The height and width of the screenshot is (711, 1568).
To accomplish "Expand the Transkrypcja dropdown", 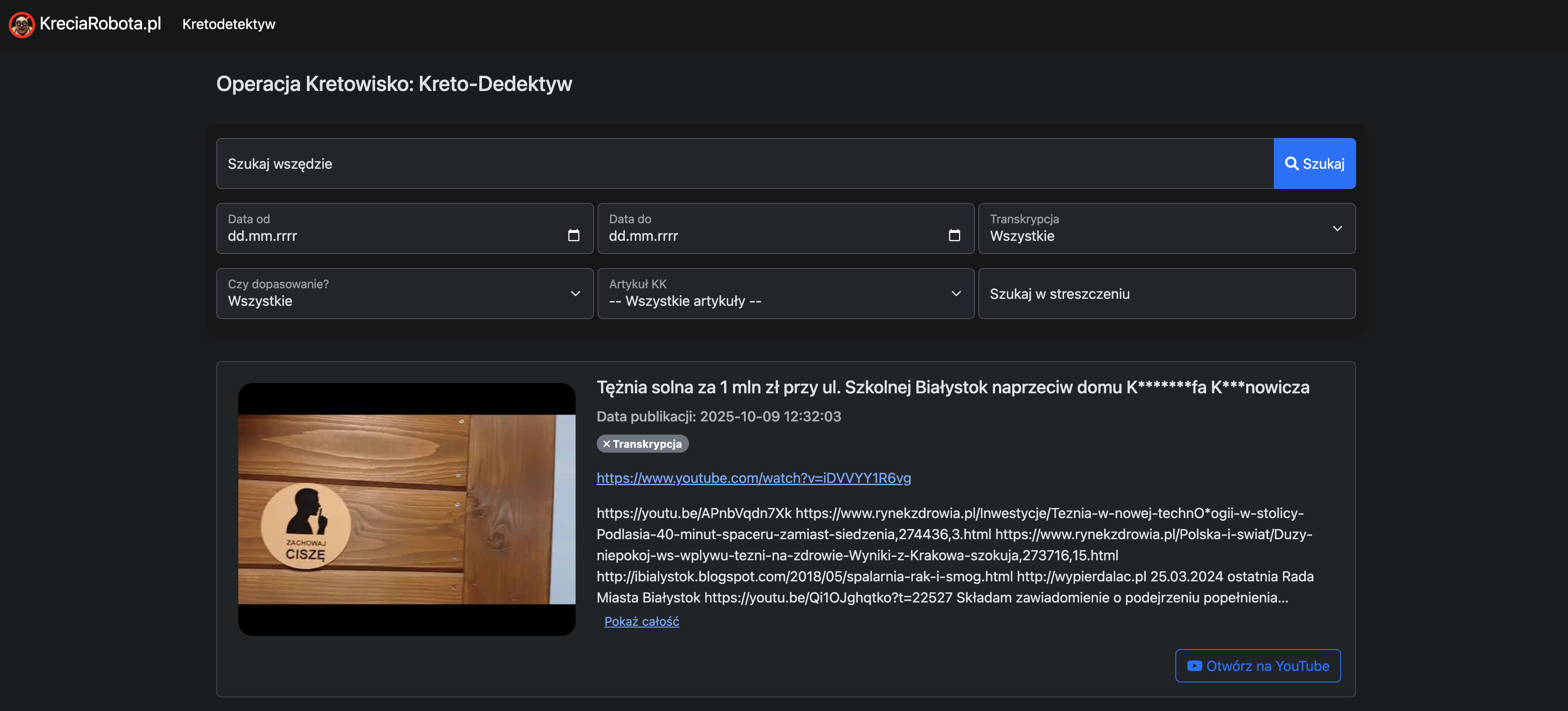I will [x=1337, y=229].
